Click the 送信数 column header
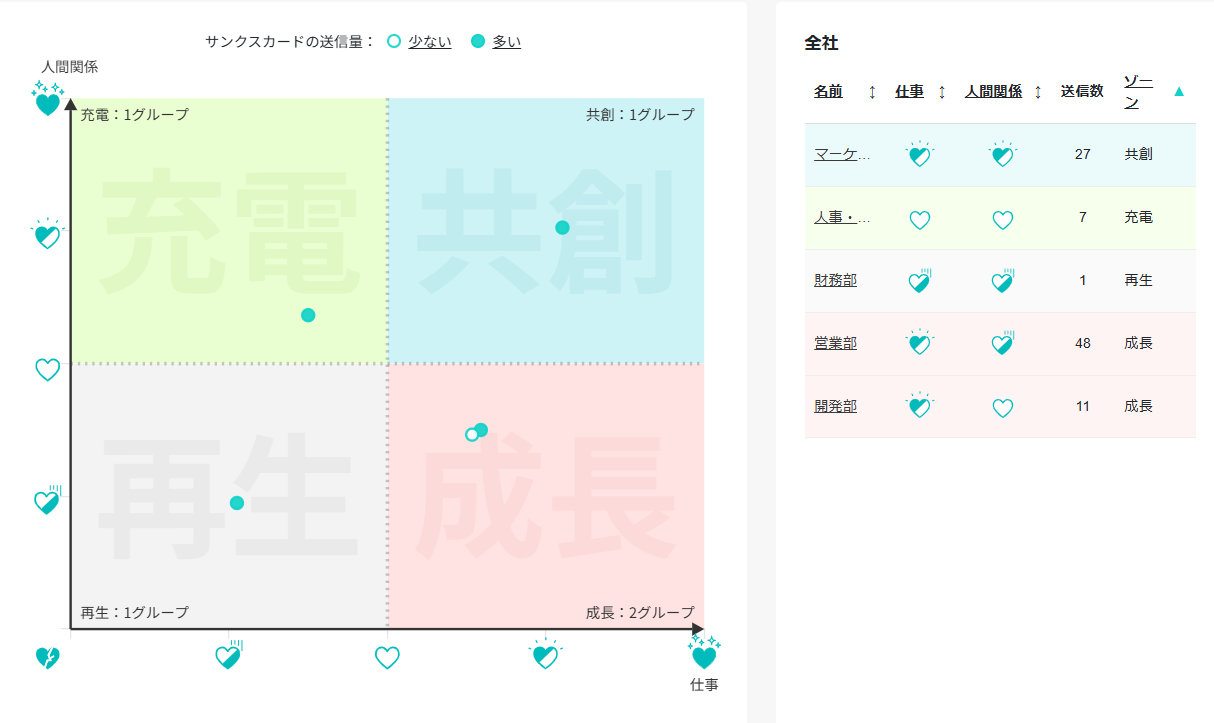Viewport: 1214px width, 723px height. tap(1082, 91)
